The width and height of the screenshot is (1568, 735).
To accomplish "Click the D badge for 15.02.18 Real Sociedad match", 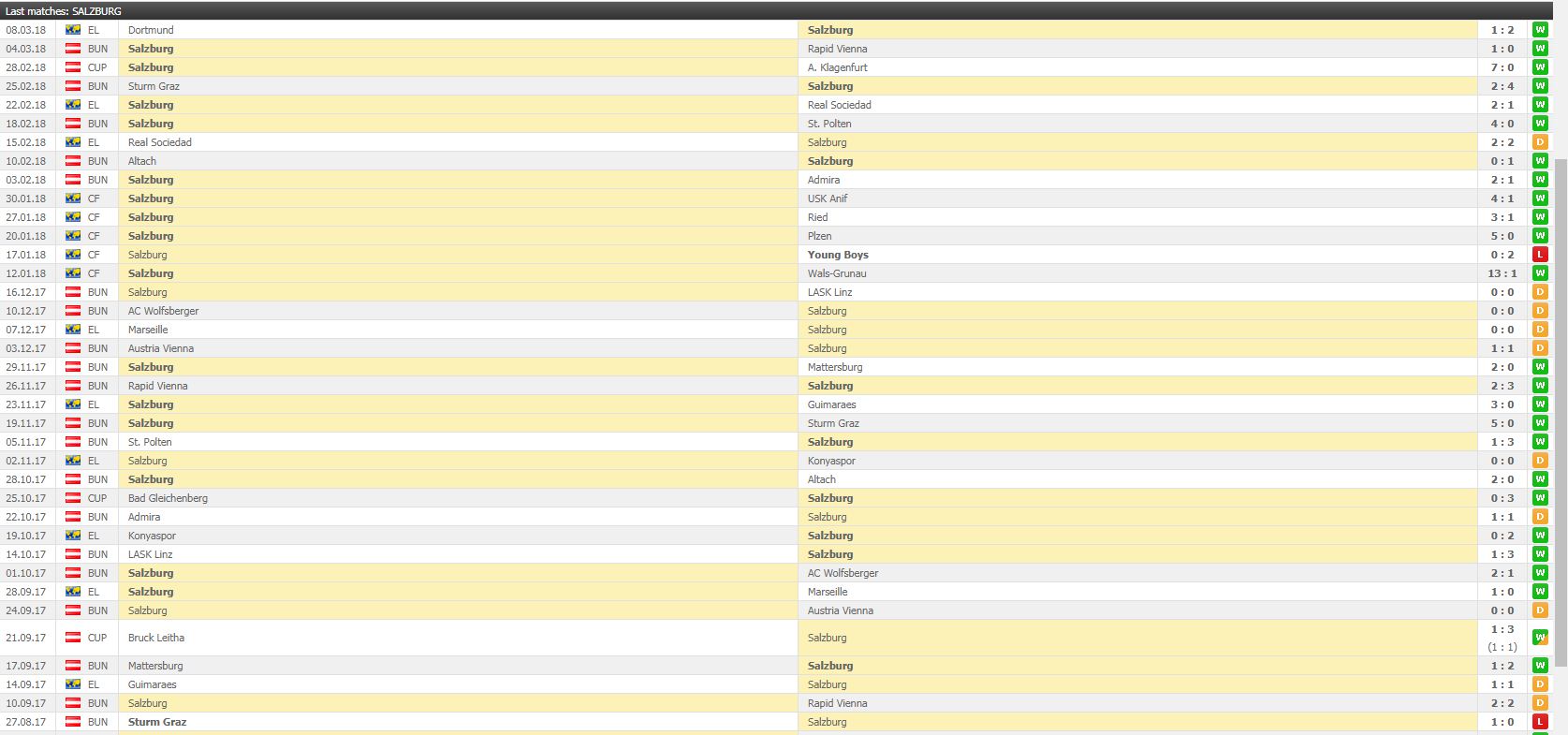I will 1540,142.
